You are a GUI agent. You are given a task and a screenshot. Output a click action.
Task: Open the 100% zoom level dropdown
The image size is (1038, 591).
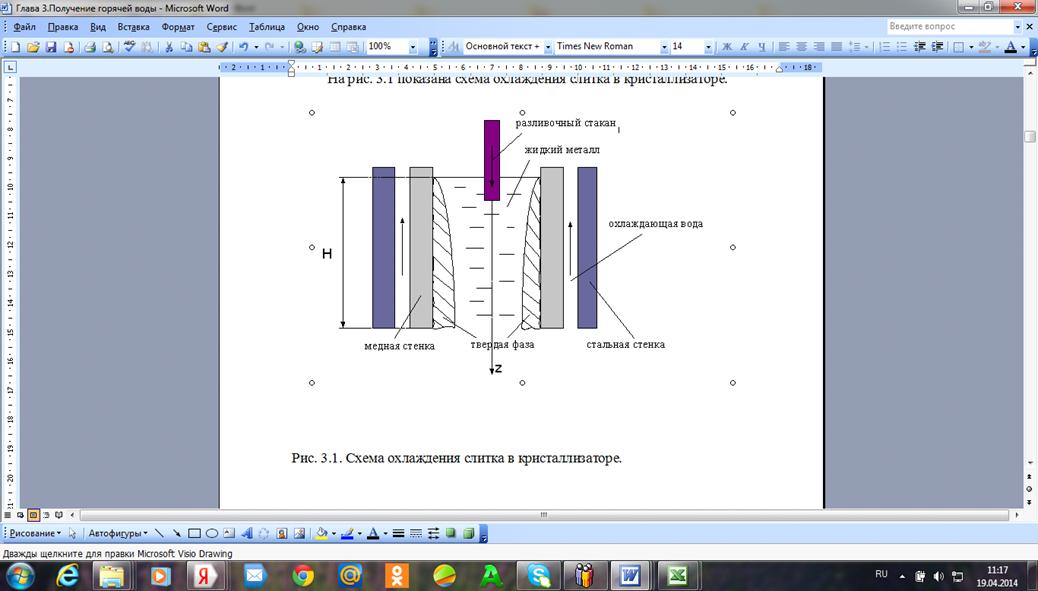click(x=413, y=47)
